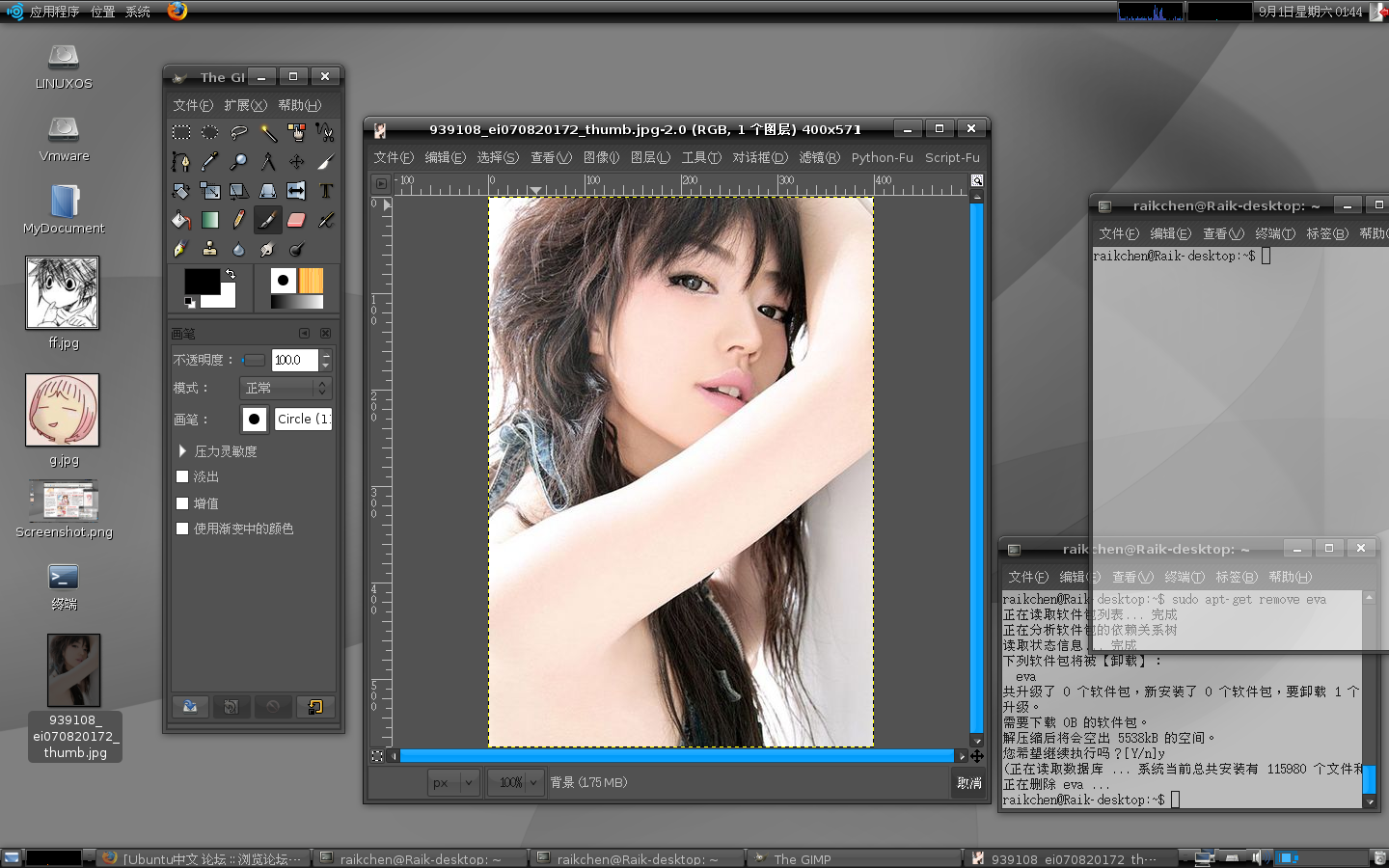Select the Zoom magnifier tool
Viewport: 1389px width, 868px height.
[x=239, y=161]
